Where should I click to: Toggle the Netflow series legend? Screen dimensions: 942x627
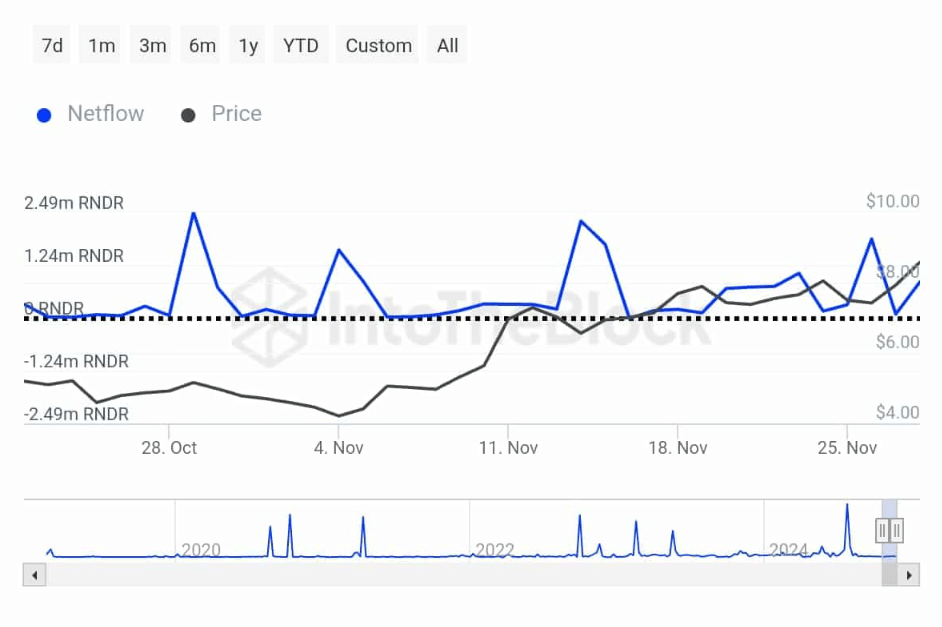[x=91, y=114]
